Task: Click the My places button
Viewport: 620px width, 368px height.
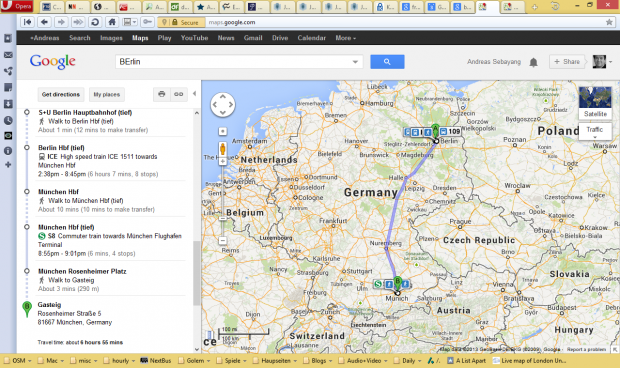Action: pos(107,94)
